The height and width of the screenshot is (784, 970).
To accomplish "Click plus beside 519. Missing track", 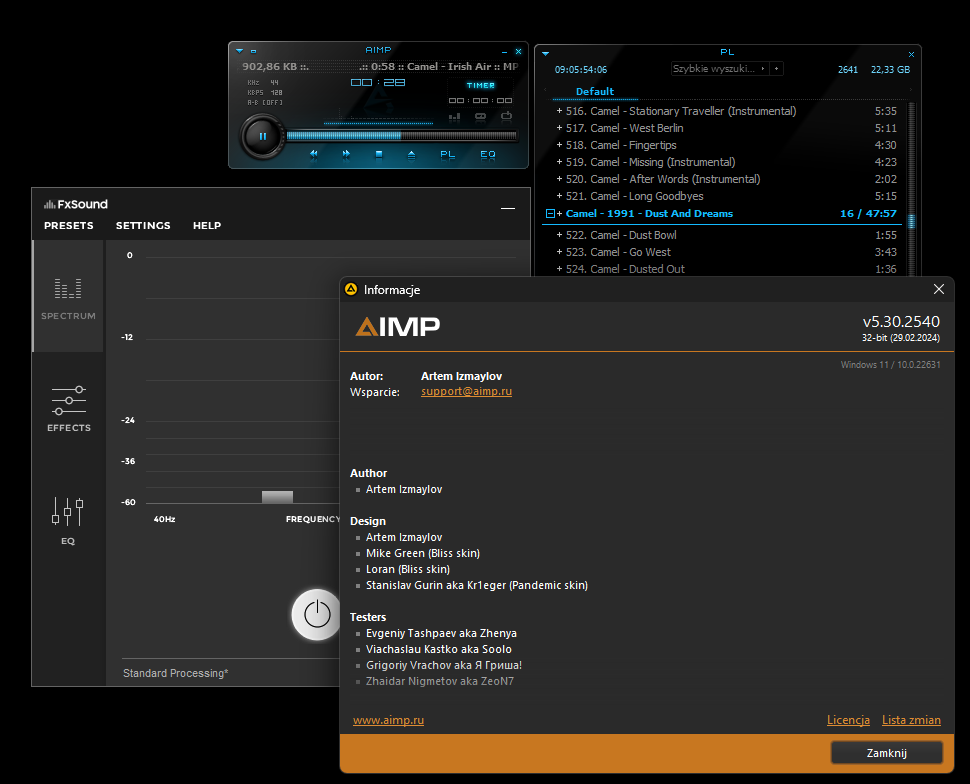I will click(559, 162).
